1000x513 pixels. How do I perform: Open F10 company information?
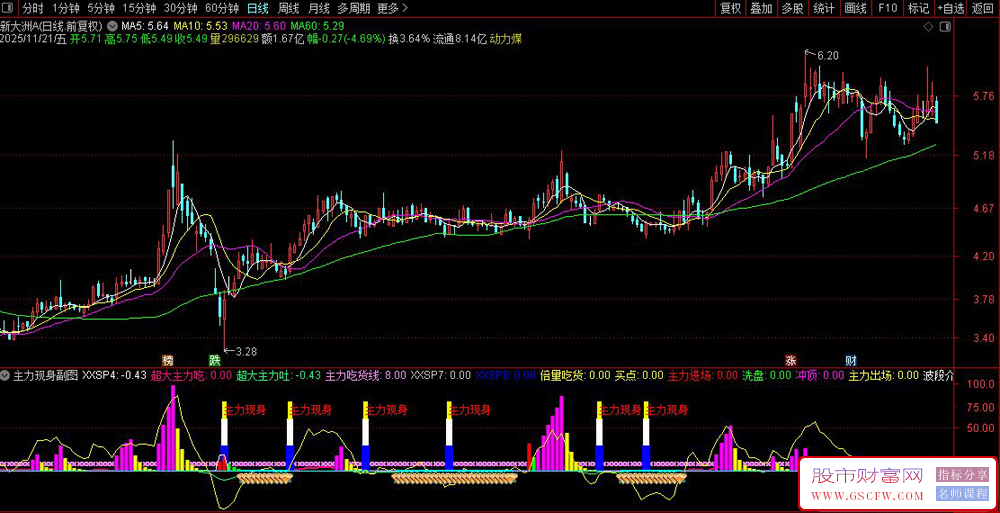point(887,9)
